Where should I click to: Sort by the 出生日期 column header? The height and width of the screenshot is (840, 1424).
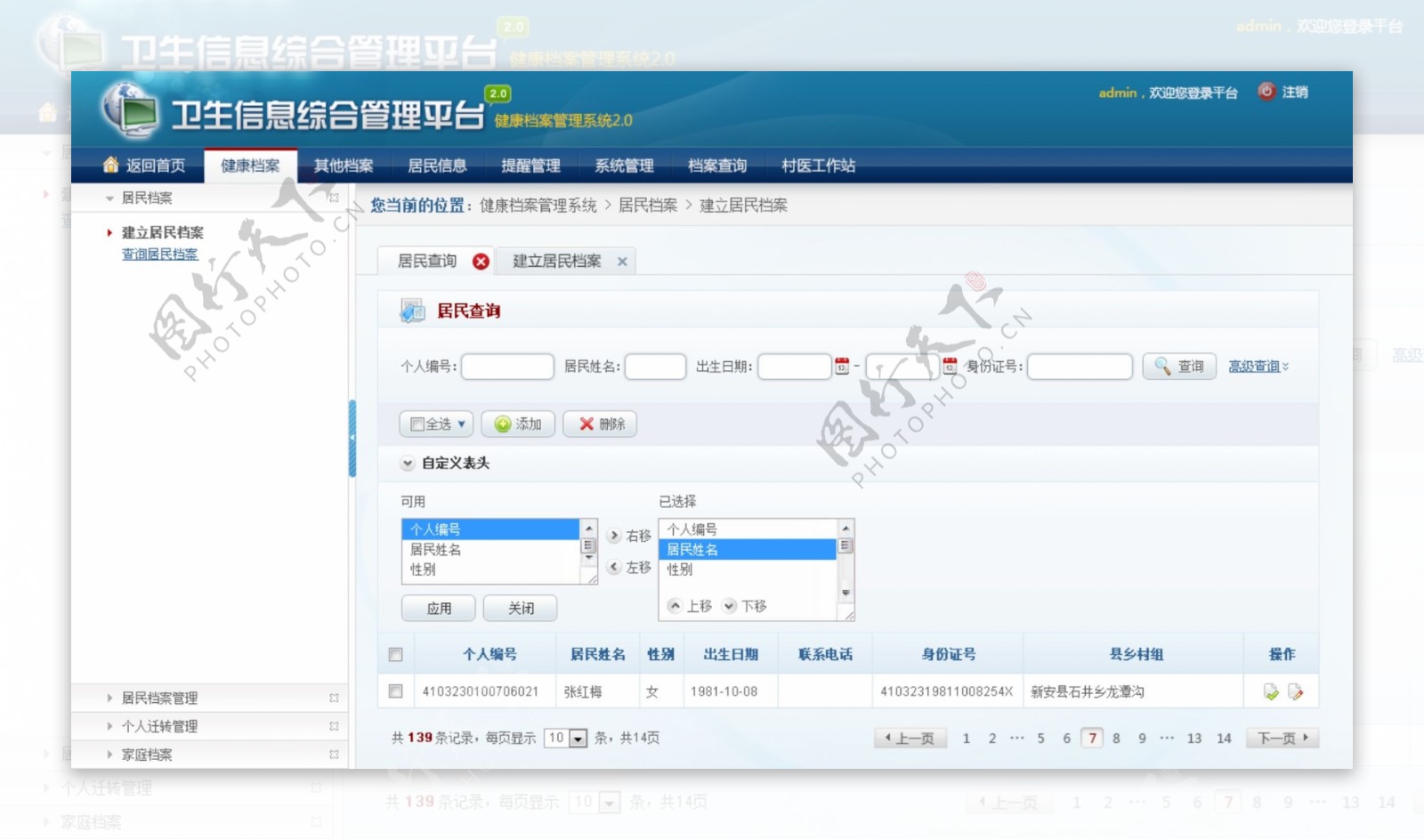pos(731,655)
